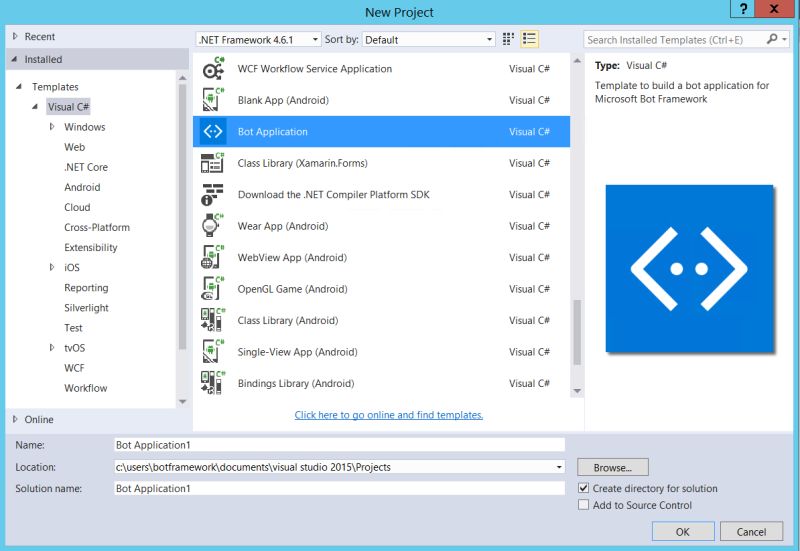This screenshot has height=551, width=800.
Task: Click the template list scroll-down arrow
Action: [577, 391]
